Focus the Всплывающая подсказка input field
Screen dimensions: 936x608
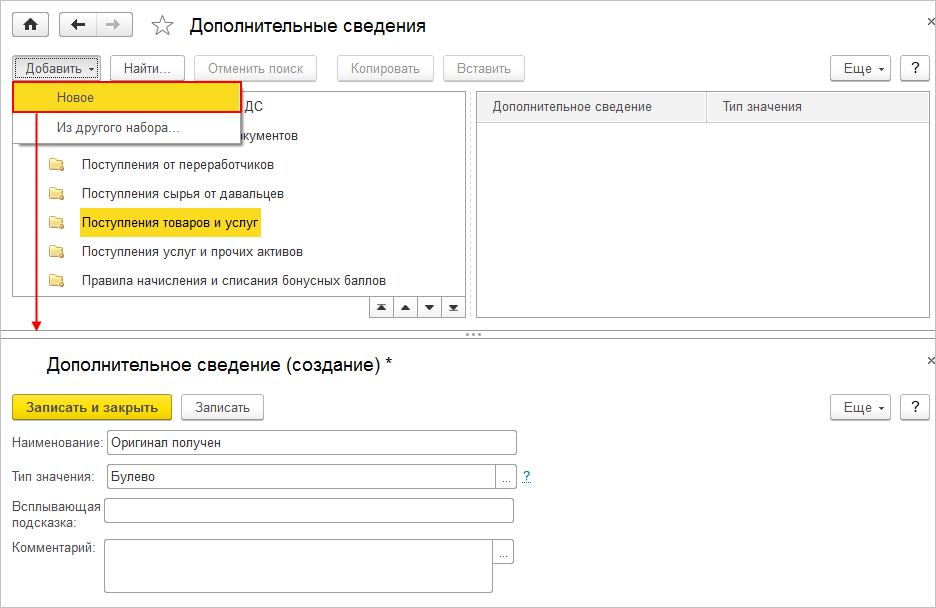click(x=309, y=511)
